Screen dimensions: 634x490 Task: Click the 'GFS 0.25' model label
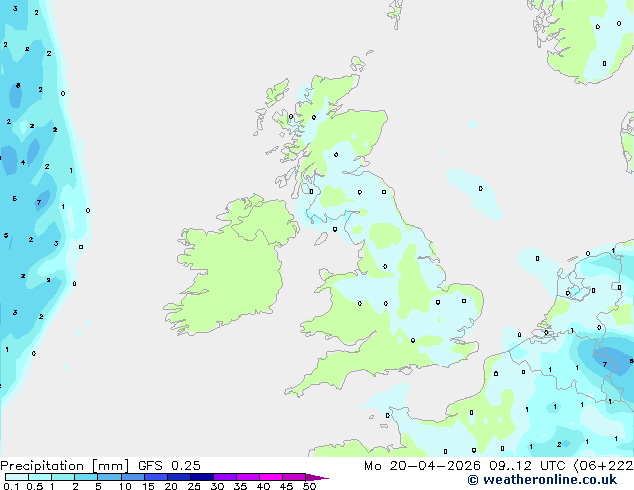click(x=169, y=465)
